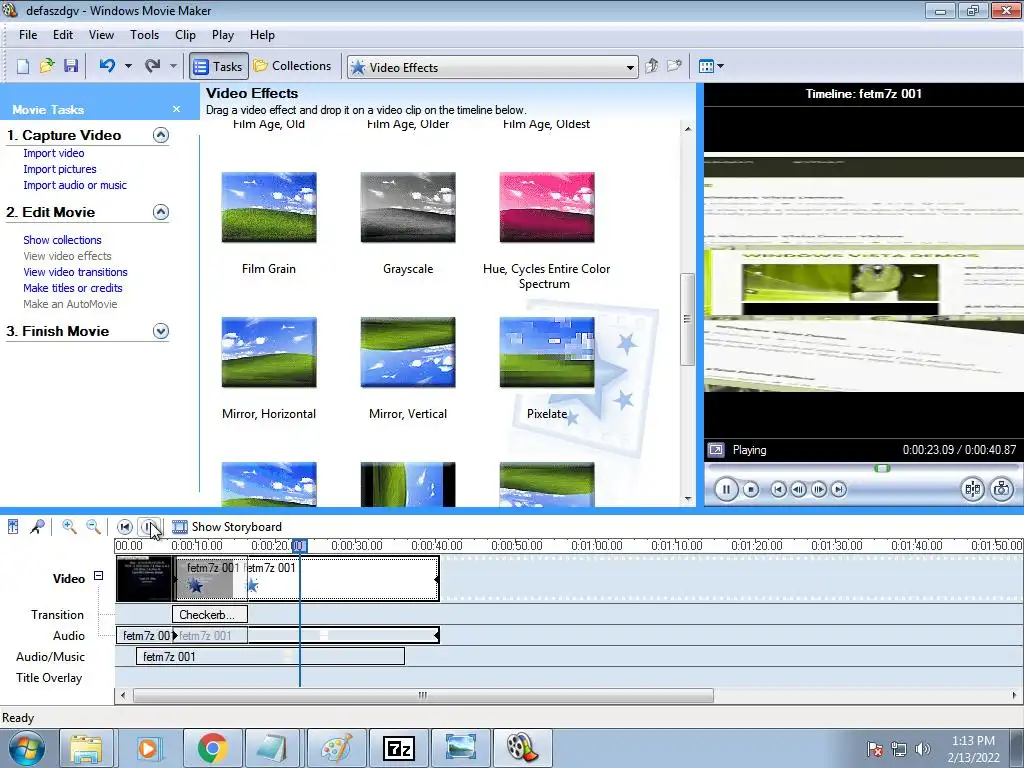1024x768 pixels.
Task: Click the Open Project folder icon
Action: 47,66
